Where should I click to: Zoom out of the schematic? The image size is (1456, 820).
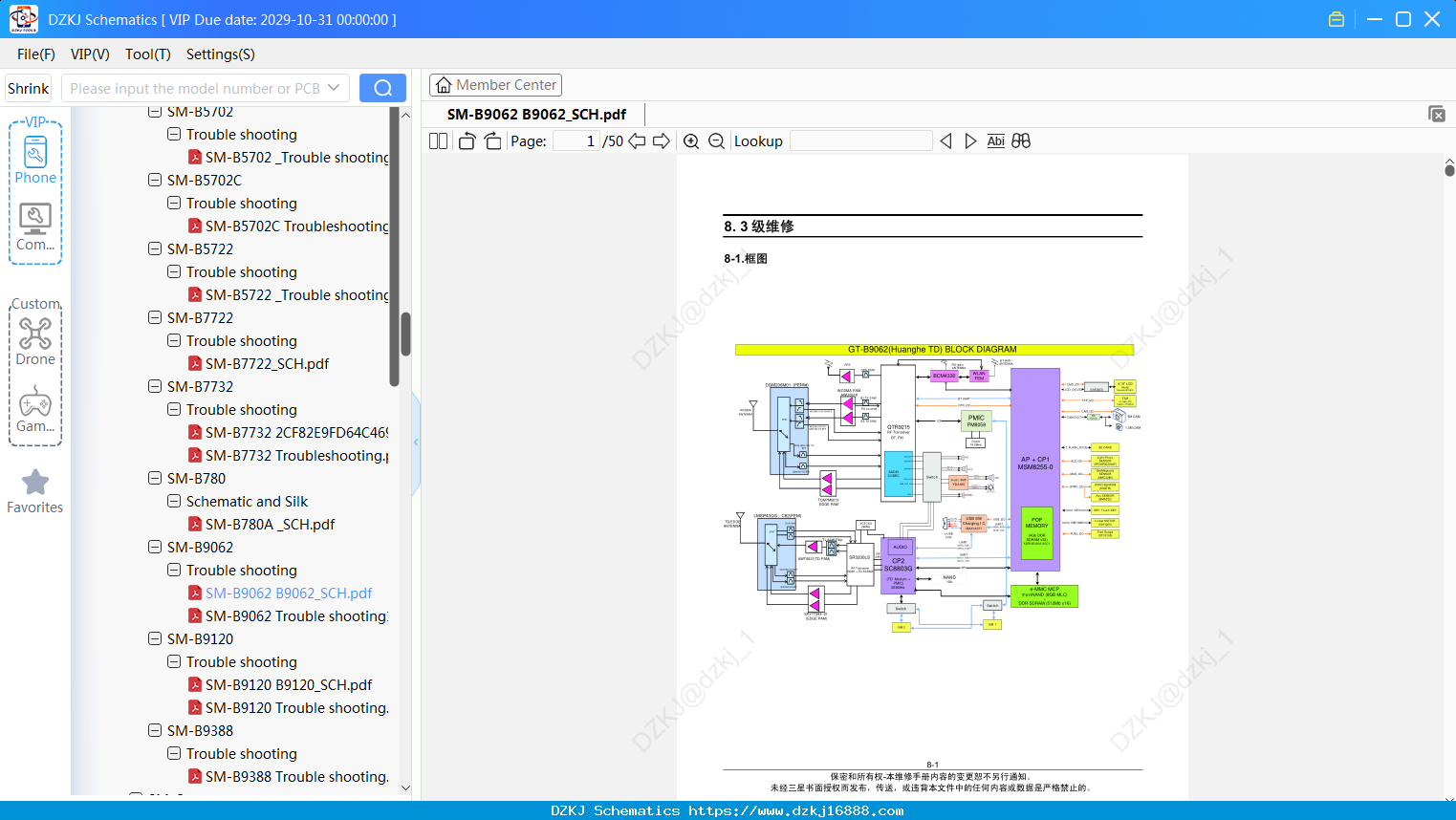click(x=716, y=141)
